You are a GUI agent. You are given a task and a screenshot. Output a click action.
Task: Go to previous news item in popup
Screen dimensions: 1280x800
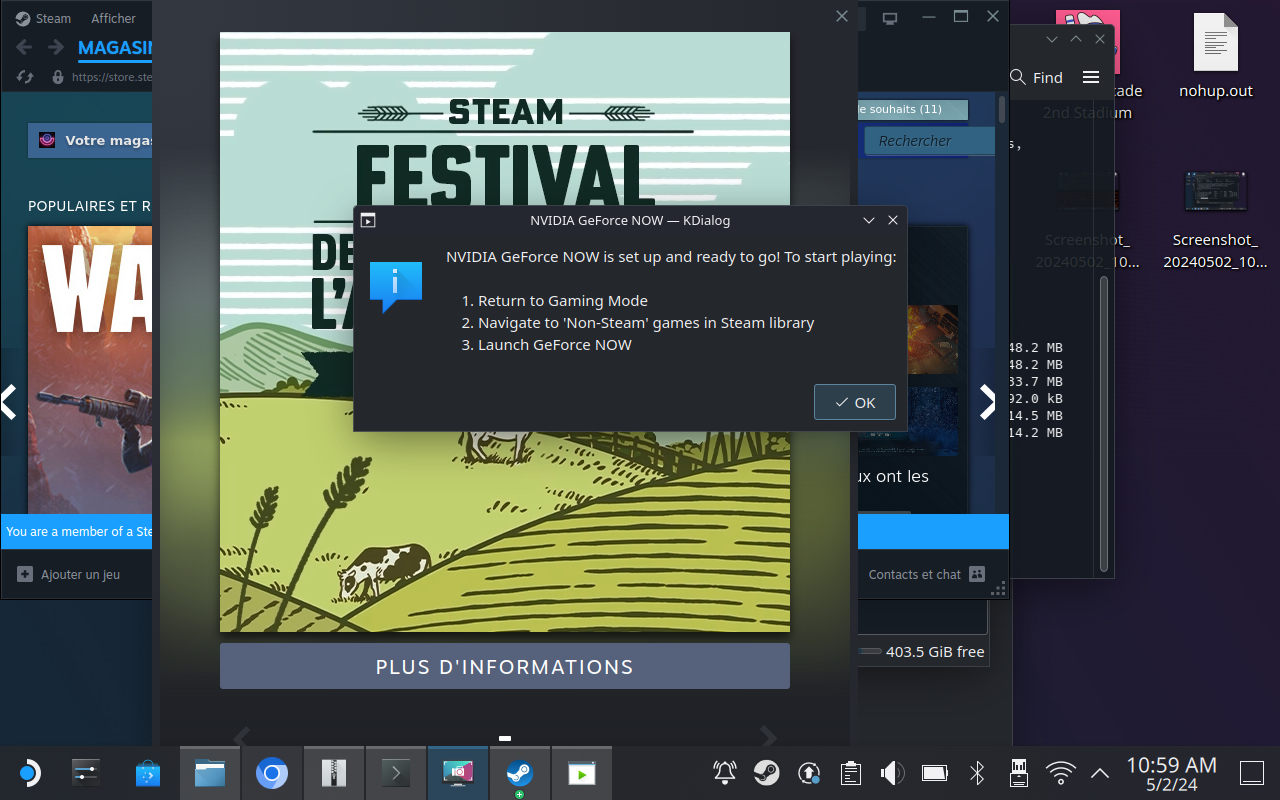pyautogui.click(x=241, y=737)
